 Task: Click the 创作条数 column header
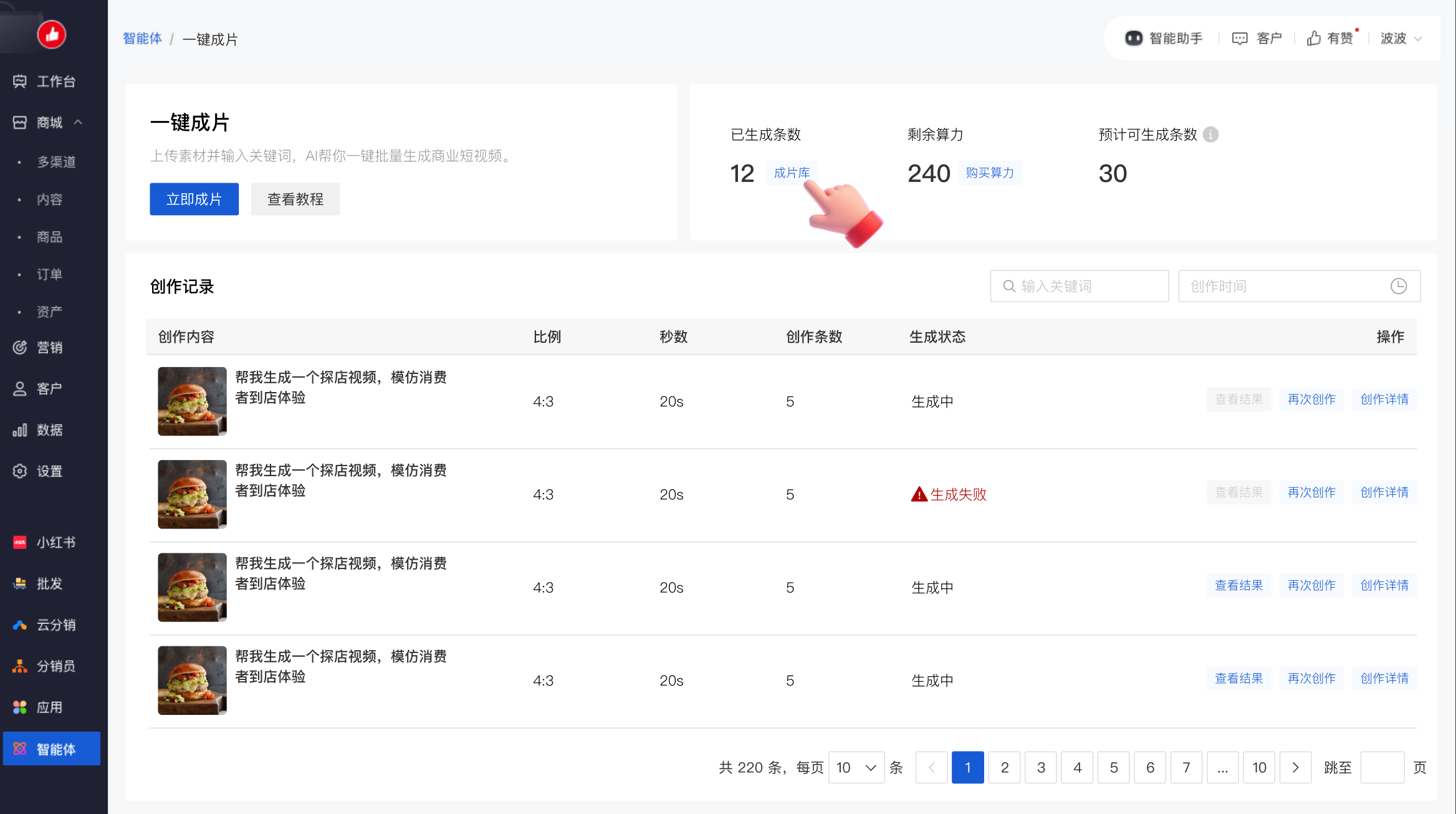[814, 337]
